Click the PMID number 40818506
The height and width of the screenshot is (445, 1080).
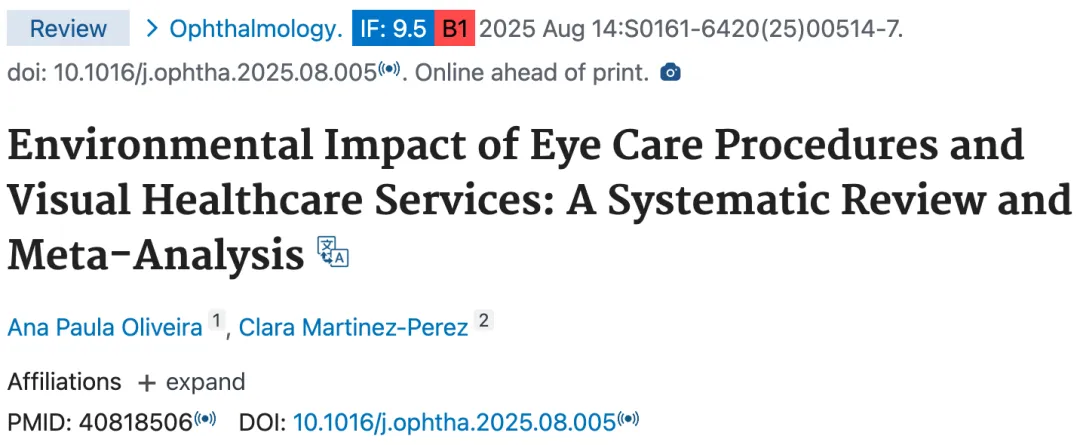(x=135, y=422)
